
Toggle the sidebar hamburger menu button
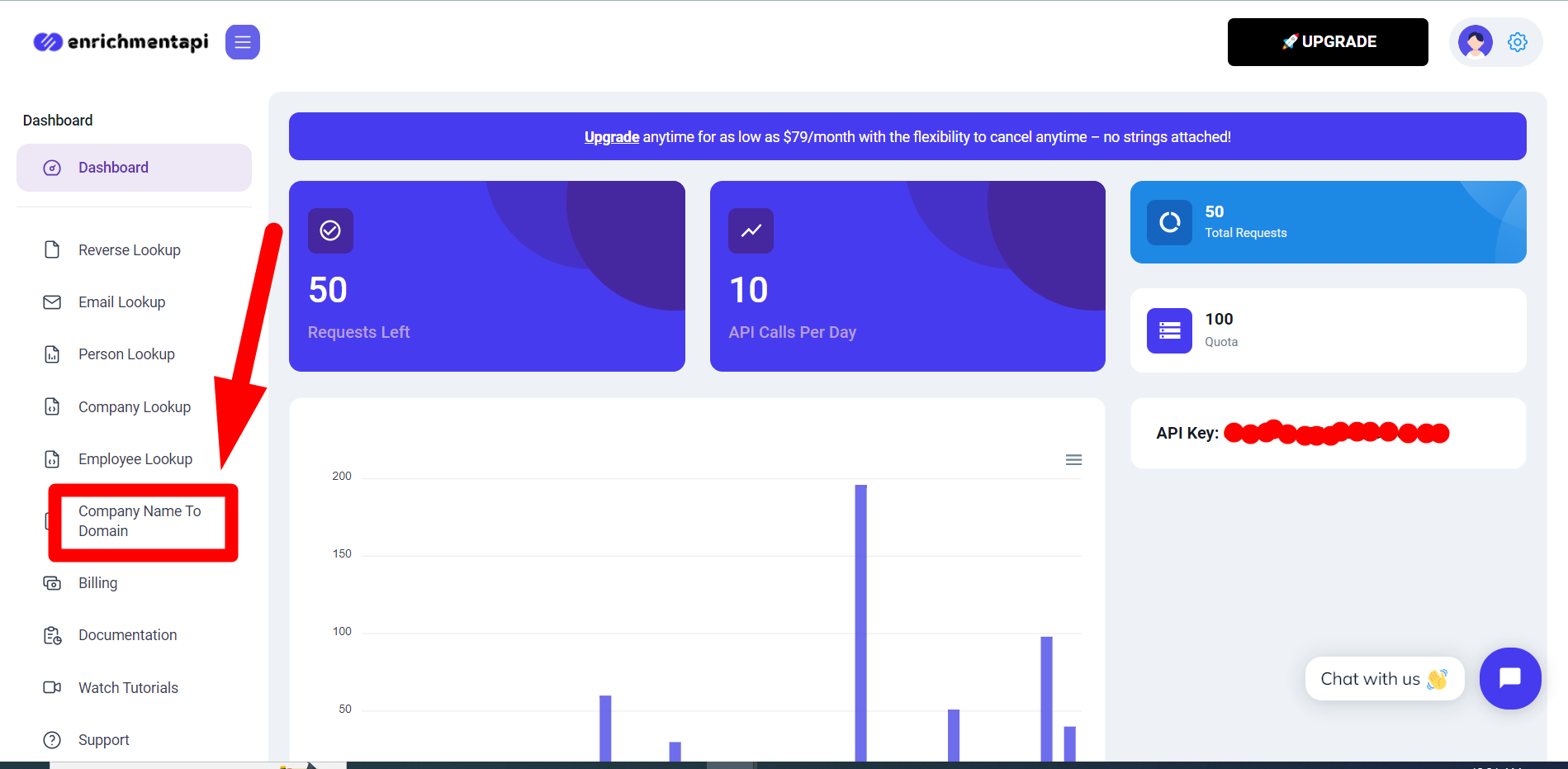coord(243,42)
